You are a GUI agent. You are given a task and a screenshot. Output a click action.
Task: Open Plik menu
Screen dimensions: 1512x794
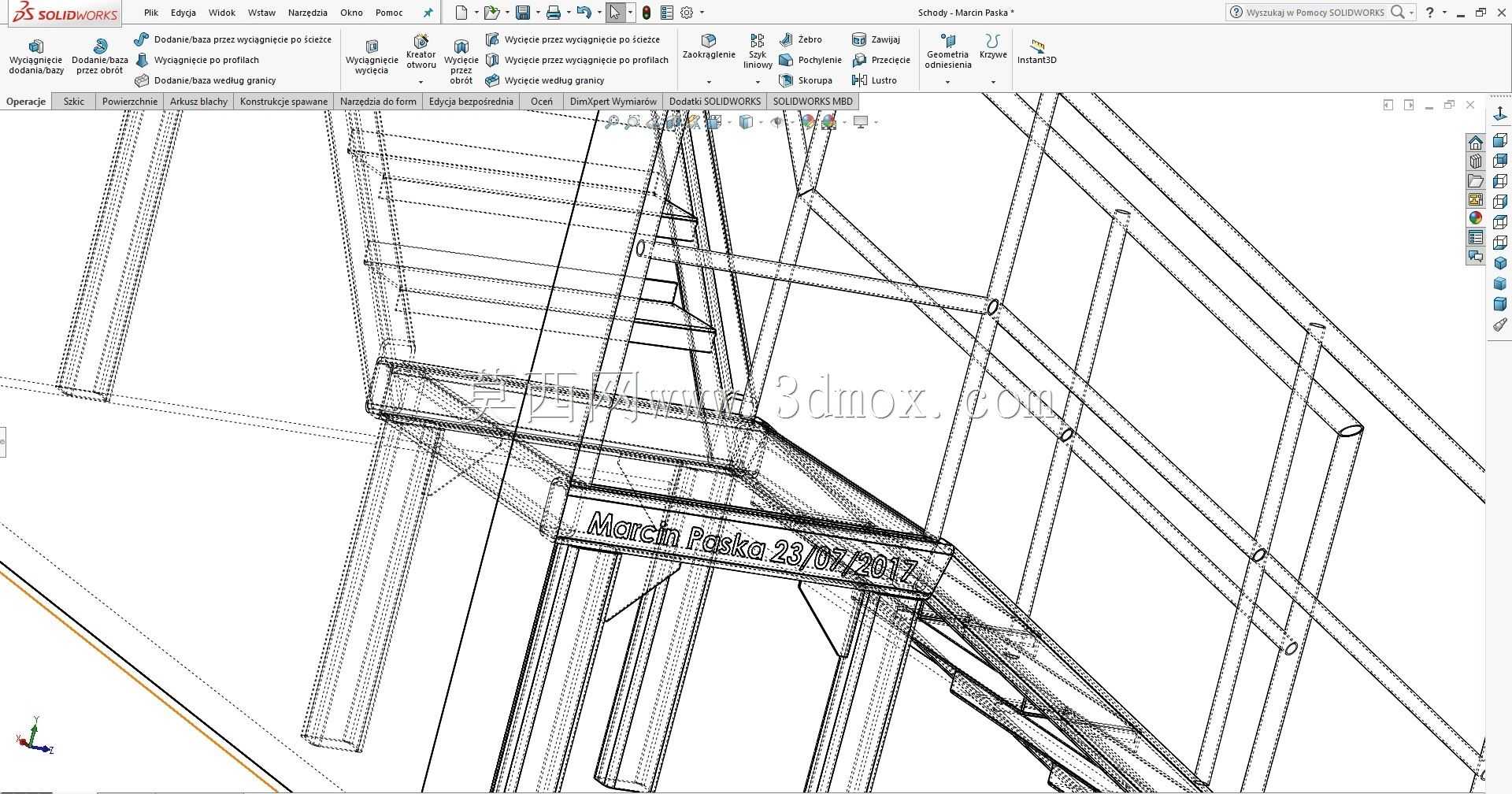point(151,13)
